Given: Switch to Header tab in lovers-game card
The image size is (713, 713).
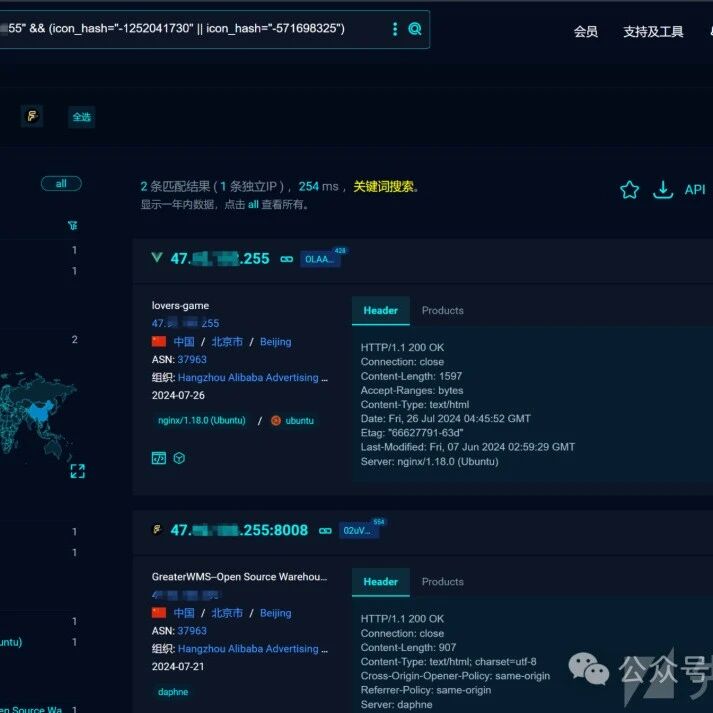Looking at the screenshot, I should [381, 311].
